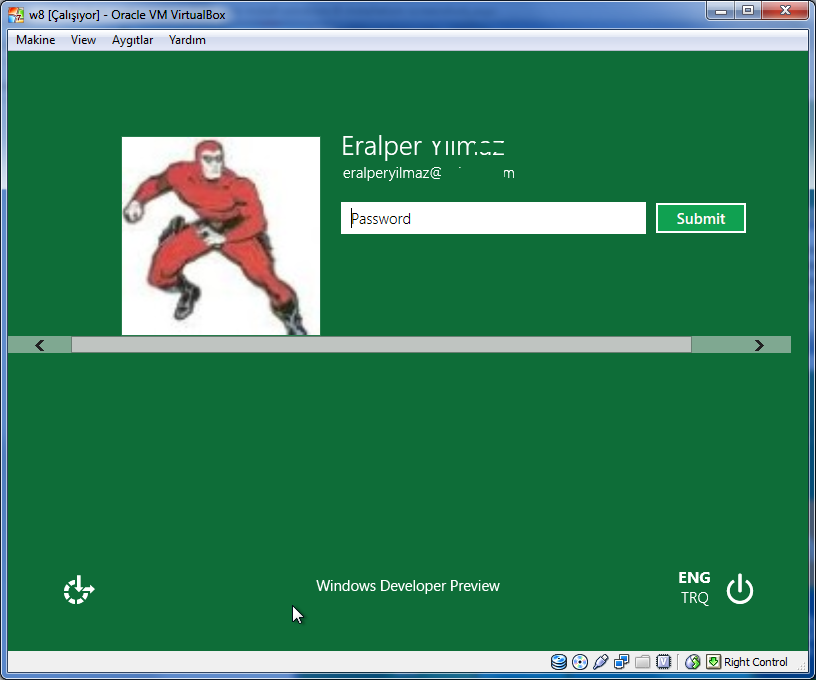The width and height of the screenshot is (816, 680).
Task: Click the virtualization status indicator icon
Action: [664, 662]
